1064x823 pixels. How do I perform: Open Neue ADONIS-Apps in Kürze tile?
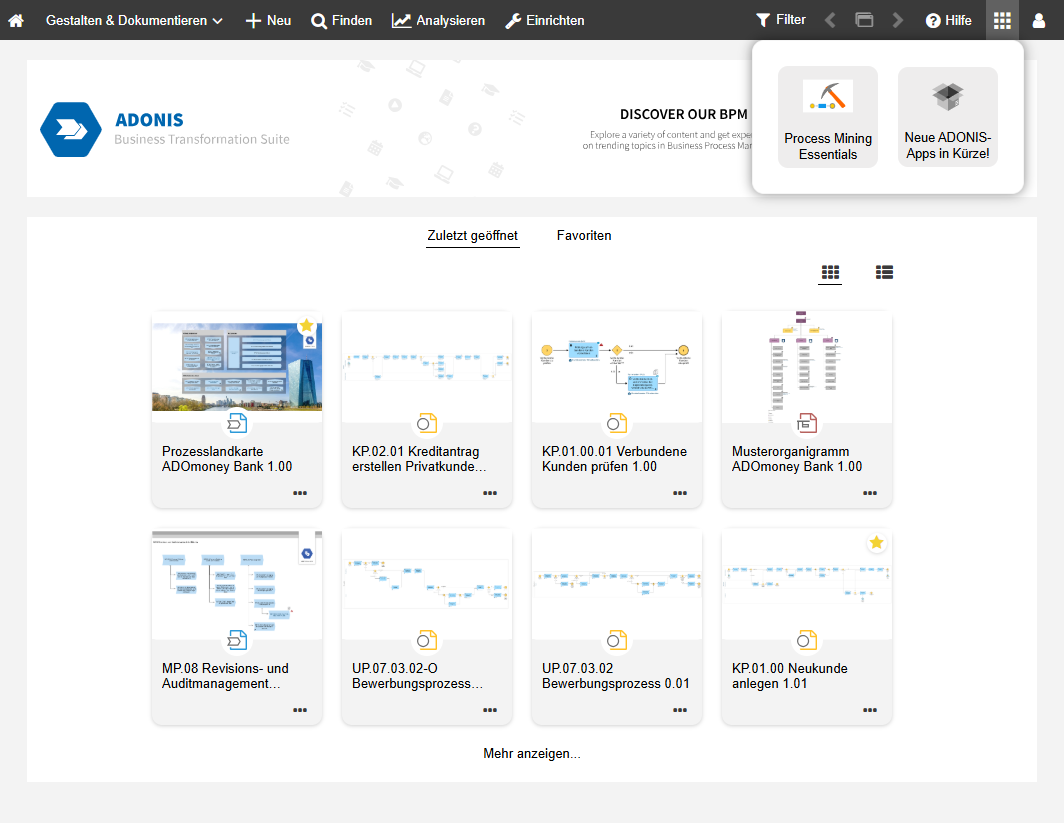pyautogui.click(x=947, y=117)
